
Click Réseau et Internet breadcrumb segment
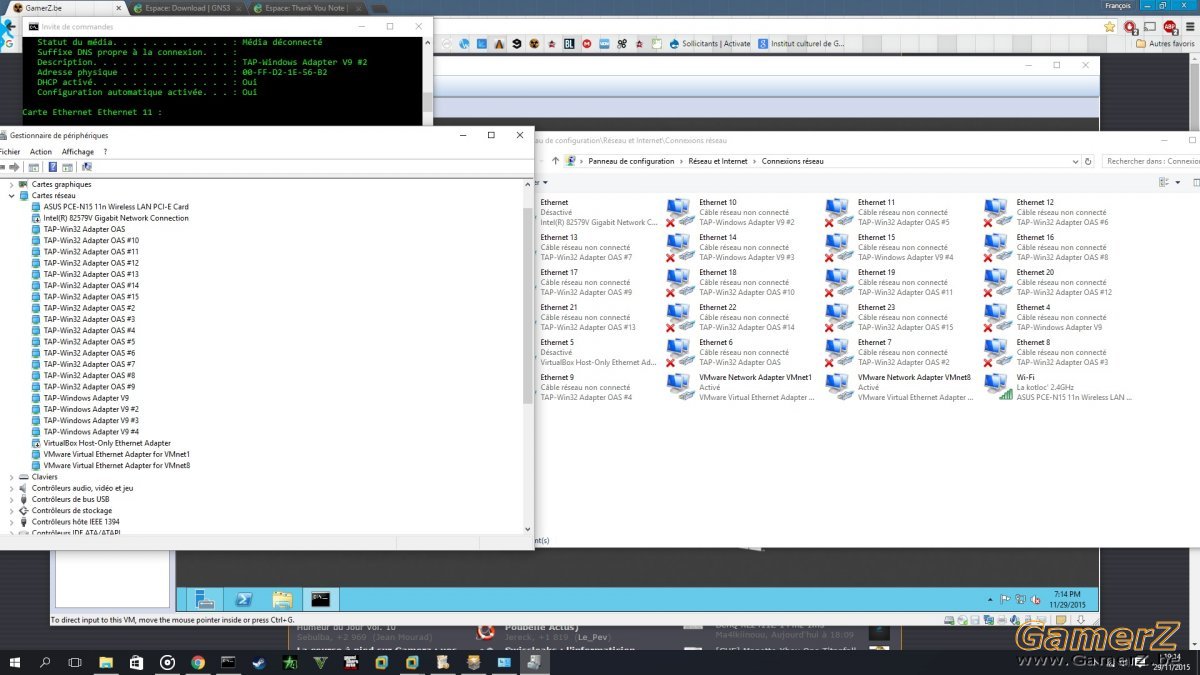point(718,161)
